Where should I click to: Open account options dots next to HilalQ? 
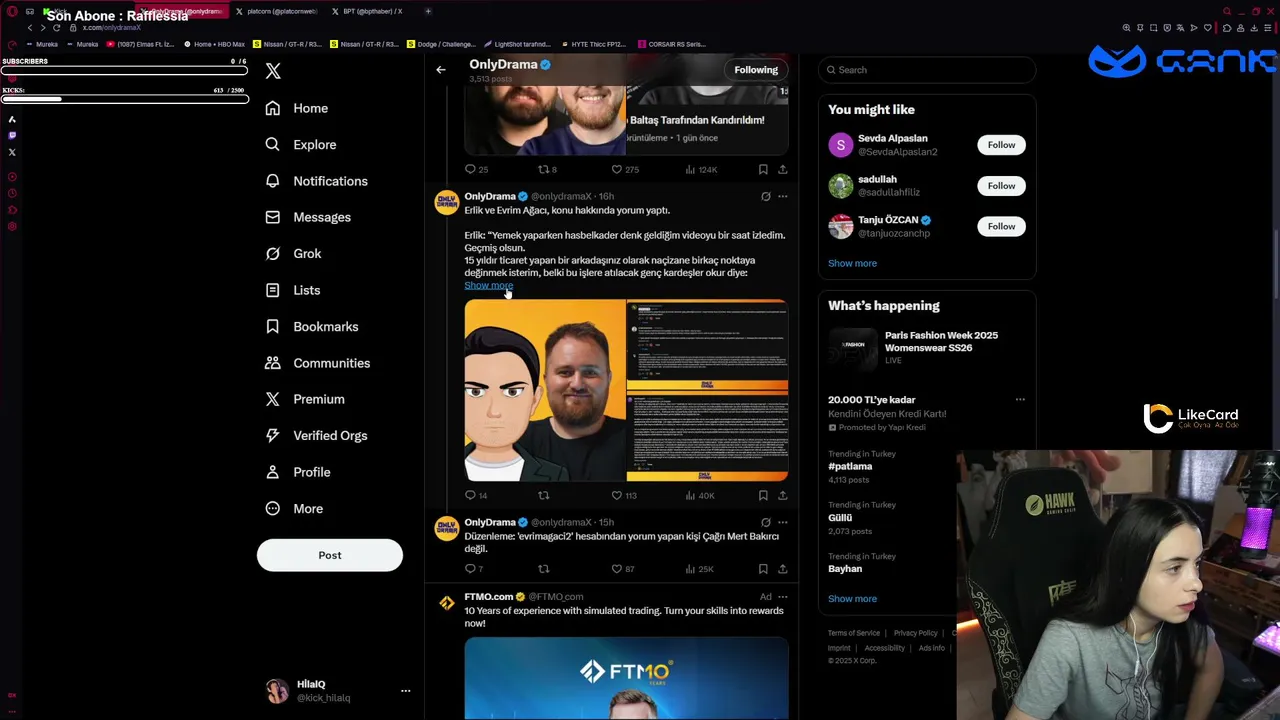[x=405, y=691]
